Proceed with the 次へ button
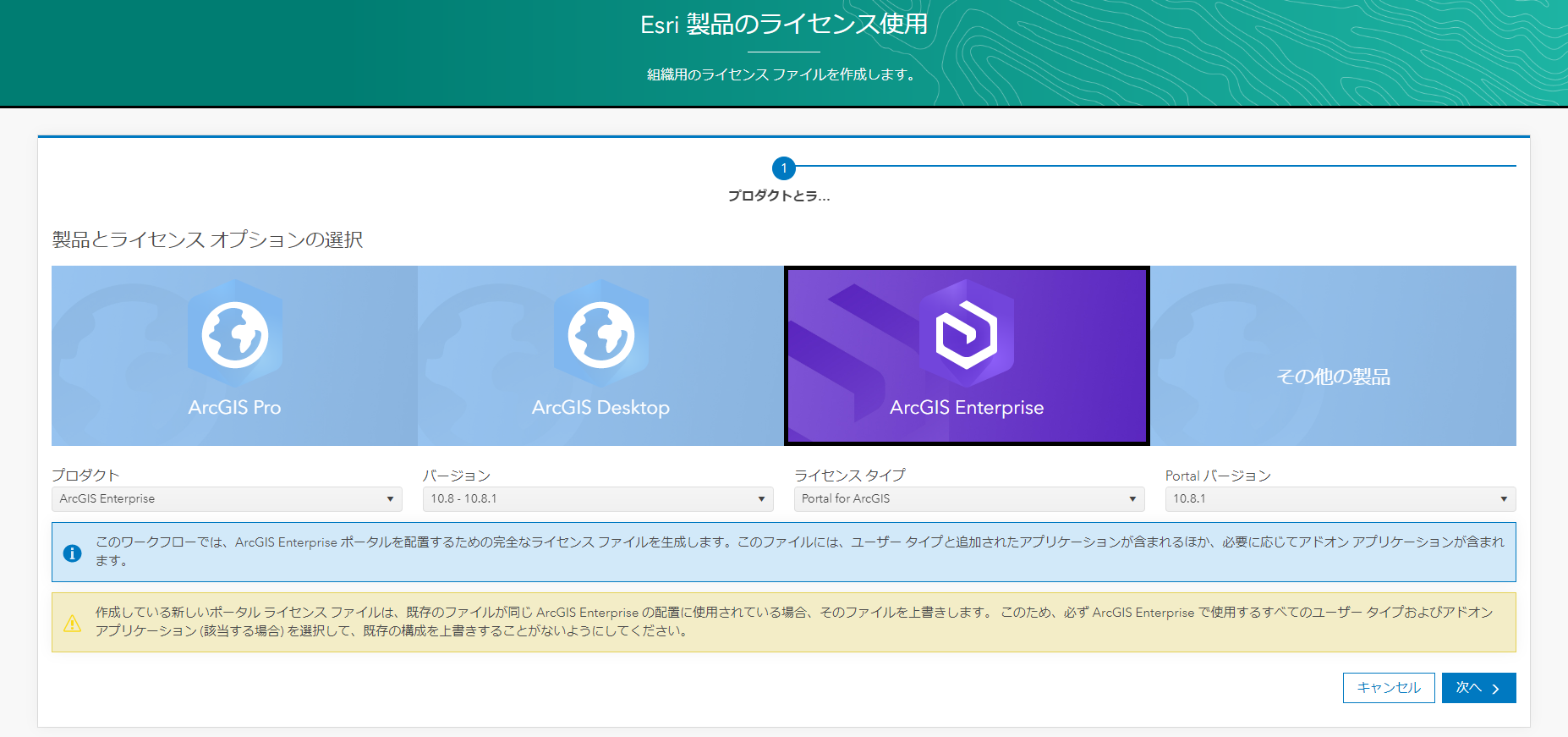Viewport: 1568px width, 737px height. tap(1478, 688)
